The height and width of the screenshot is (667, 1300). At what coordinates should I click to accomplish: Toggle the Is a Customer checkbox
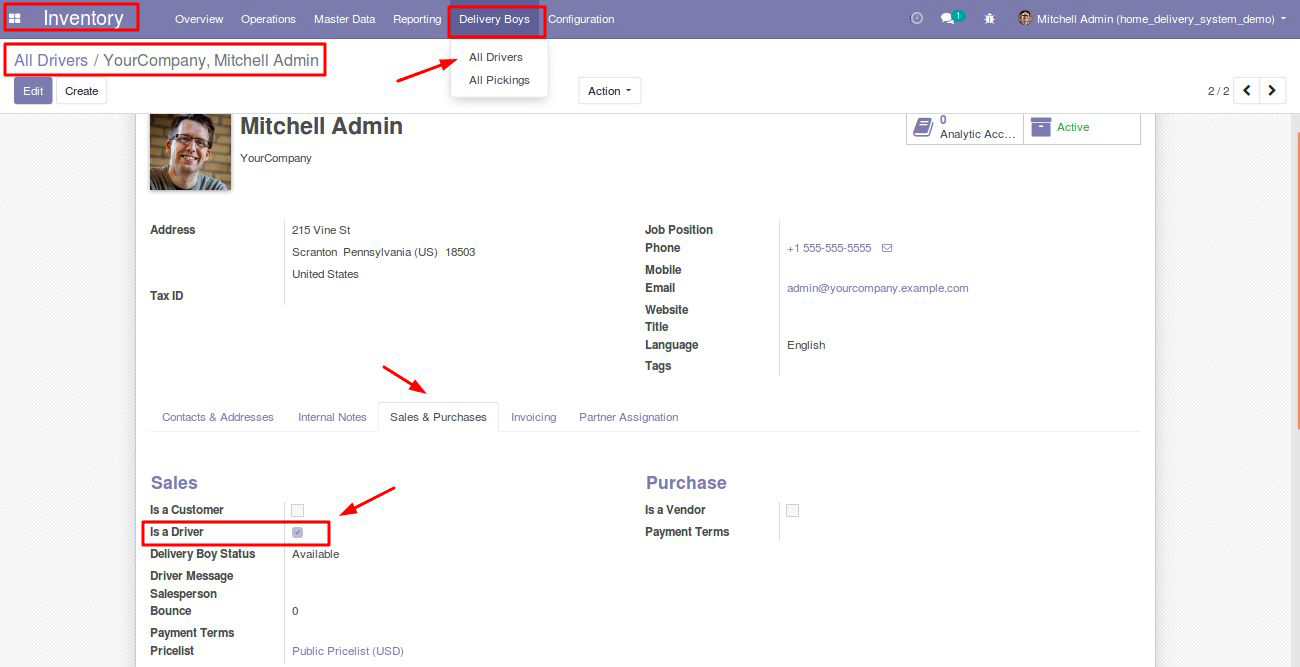(297, 510)
